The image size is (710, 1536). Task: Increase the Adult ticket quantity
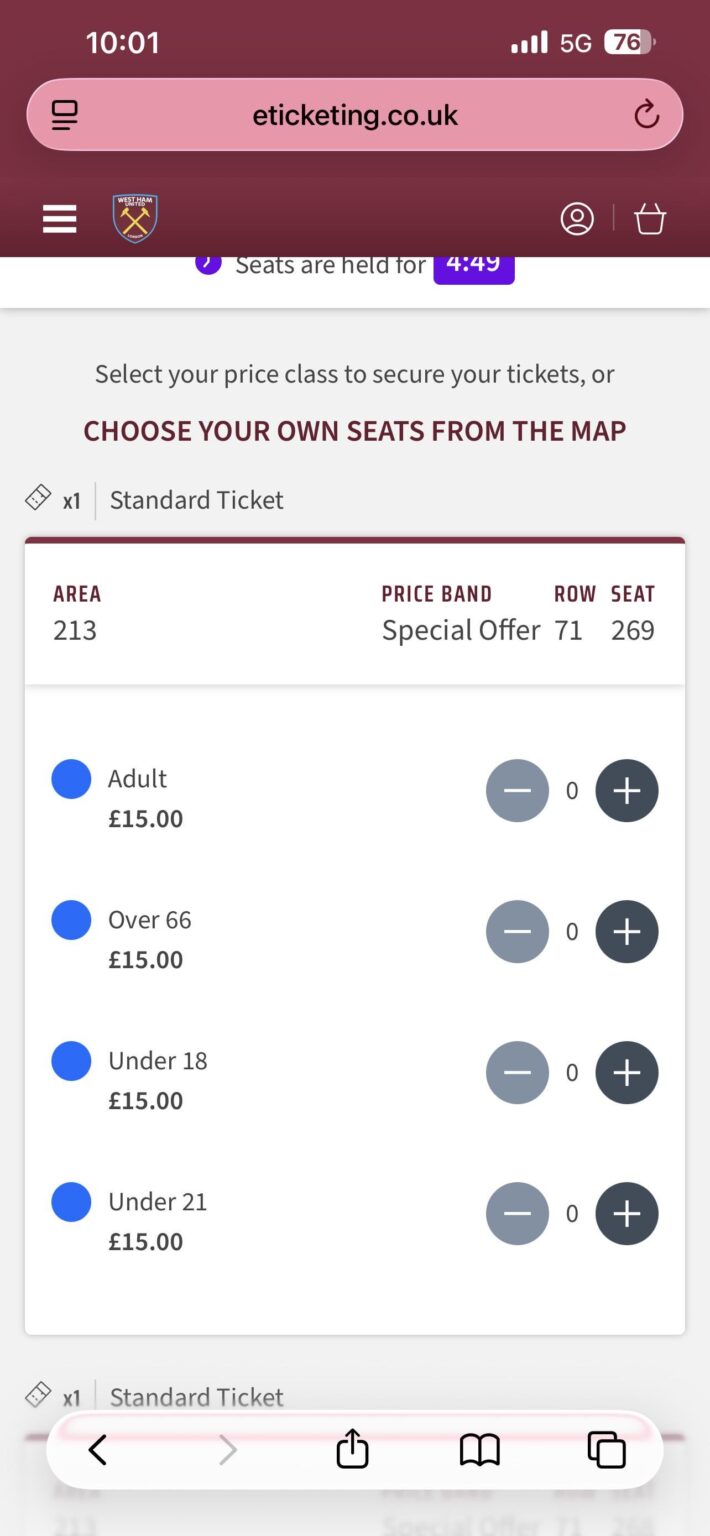pos(627,790)
